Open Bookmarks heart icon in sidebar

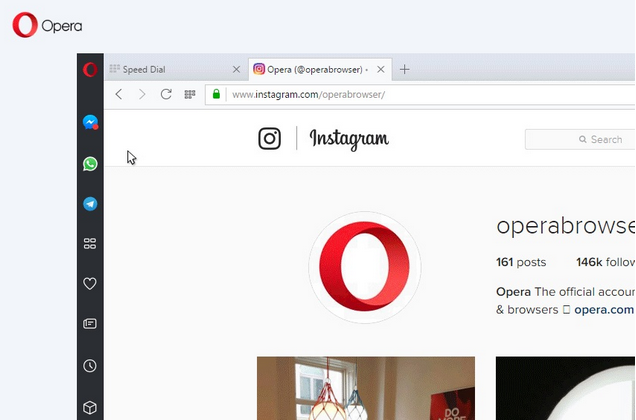click(90, 283)
